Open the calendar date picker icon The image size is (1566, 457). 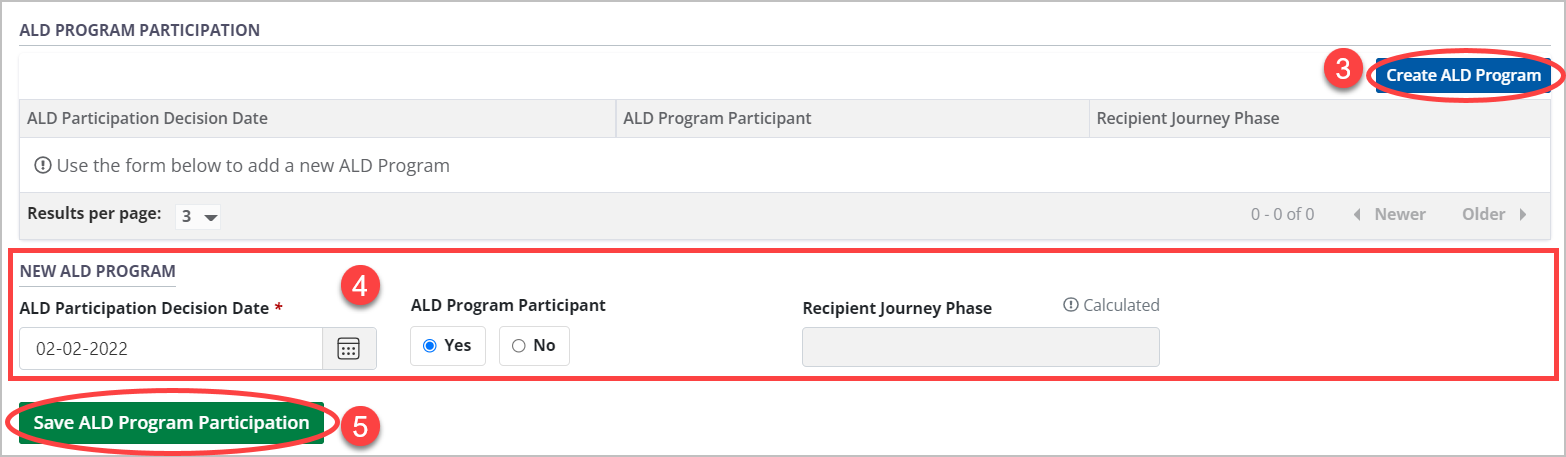348,348
